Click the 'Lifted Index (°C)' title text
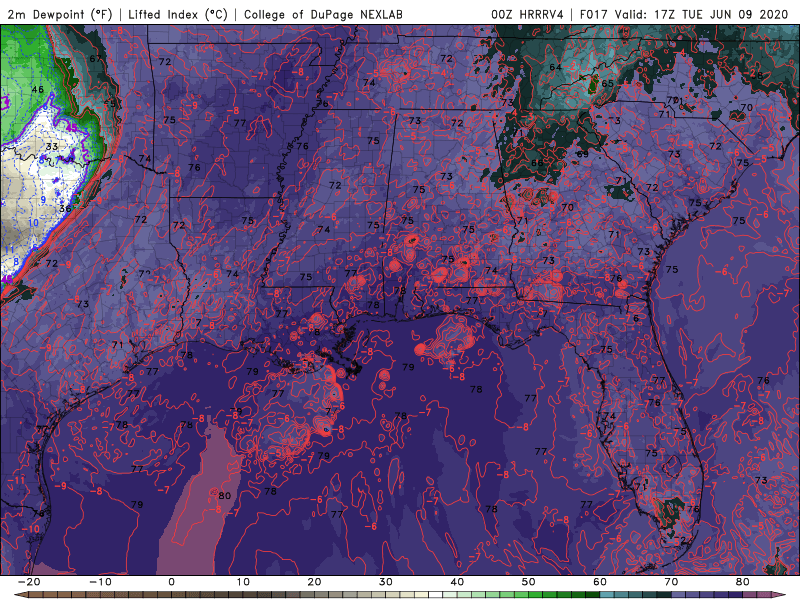800x600 pixels. (x=178, y=14)
